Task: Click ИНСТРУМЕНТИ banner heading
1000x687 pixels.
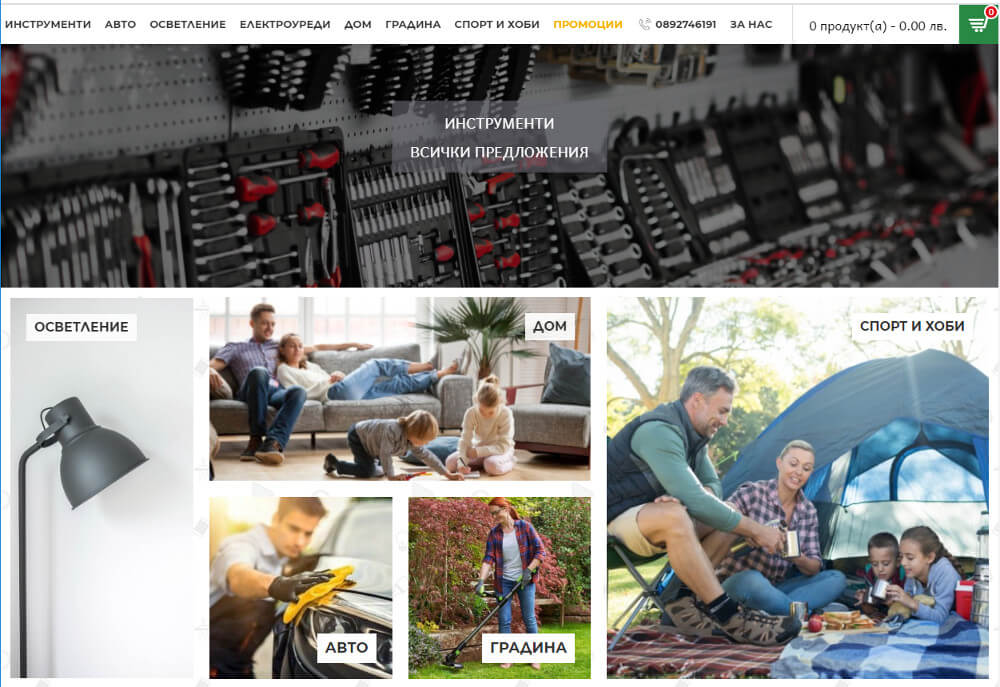Action: tap(499, 123)
